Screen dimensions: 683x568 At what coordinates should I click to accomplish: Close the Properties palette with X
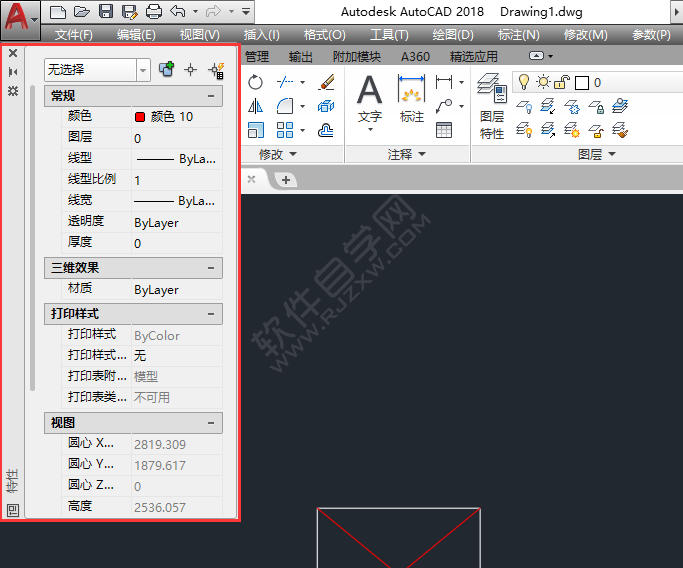13,53
